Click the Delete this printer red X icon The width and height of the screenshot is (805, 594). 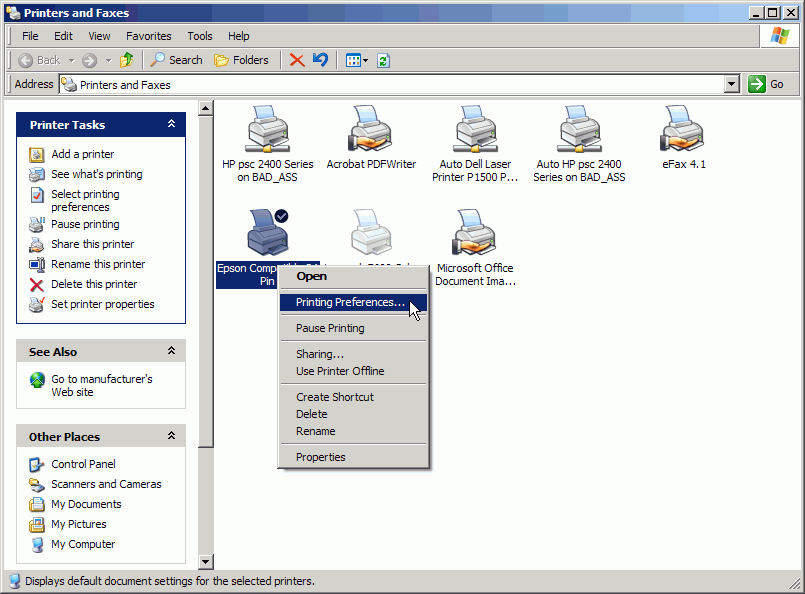[36, 284]
